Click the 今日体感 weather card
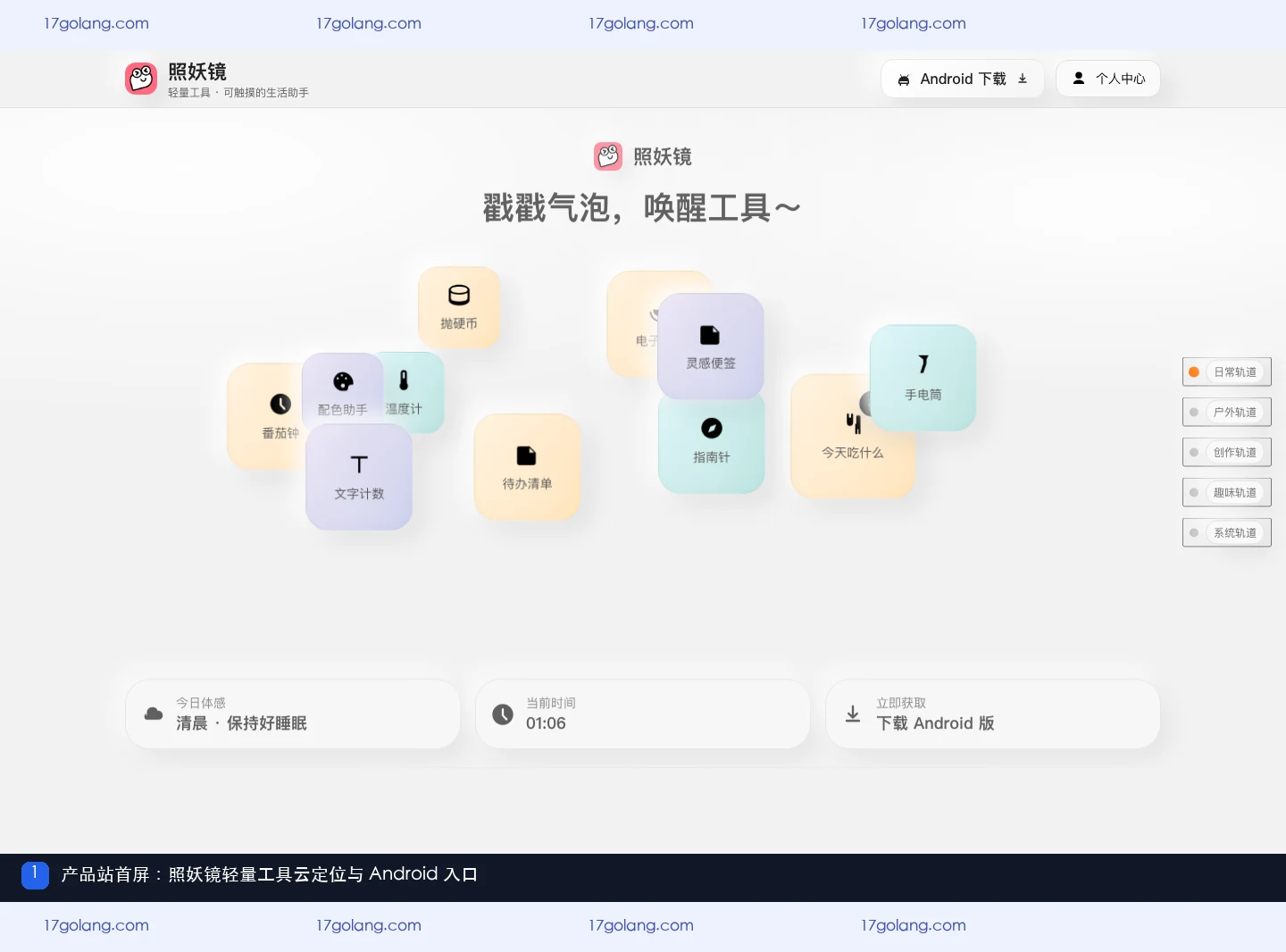This screenshot has width=1286, height=952. pyautogui.click(x=293, y=714)
